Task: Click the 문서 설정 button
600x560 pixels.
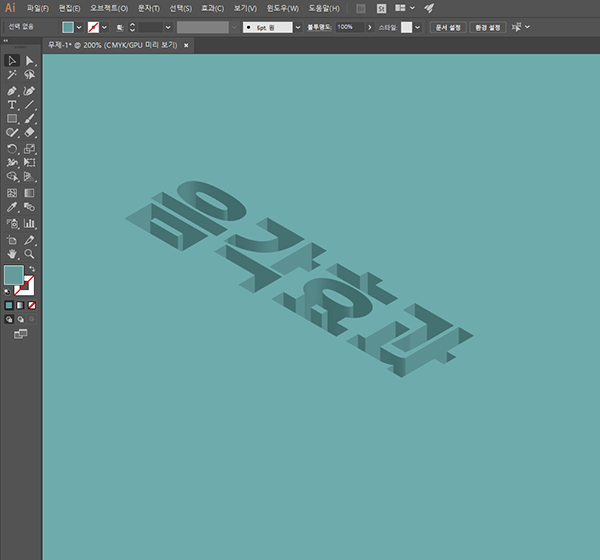Action: (x=448, y=28)
